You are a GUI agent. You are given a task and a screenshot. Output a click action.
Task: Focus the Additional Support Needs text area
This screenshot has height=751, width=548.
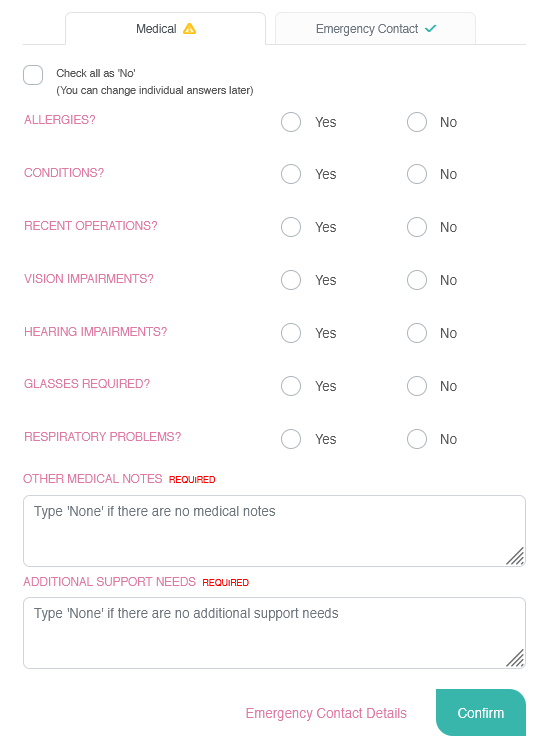click(274, 633)
